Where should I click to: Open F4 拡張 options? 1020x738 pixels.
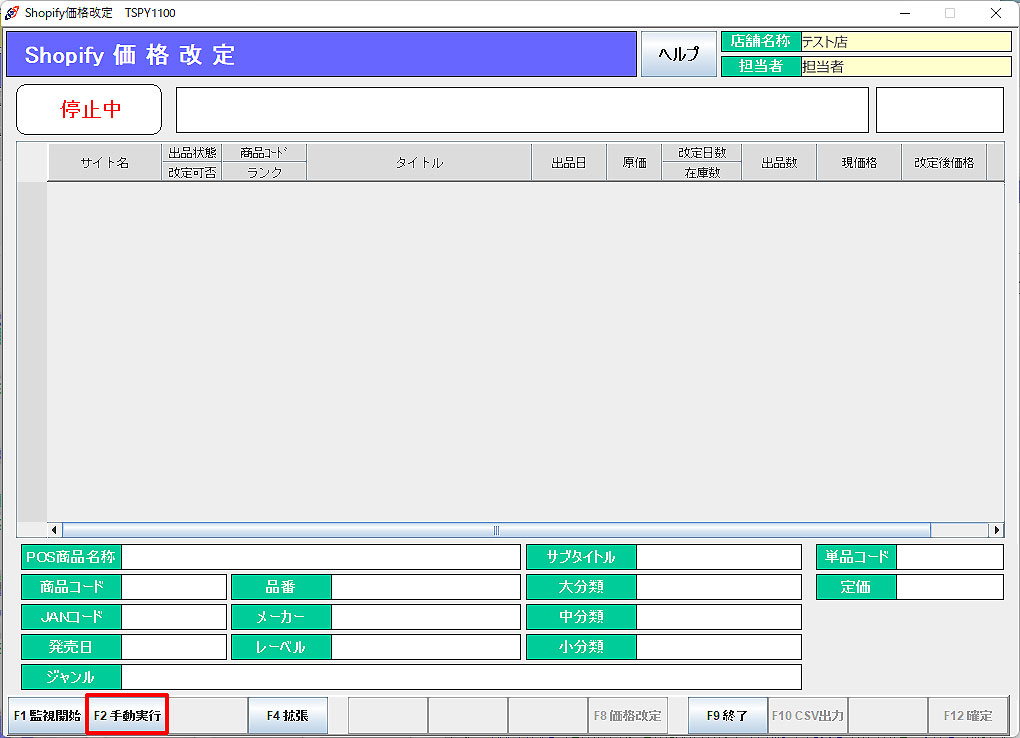[287, 716]
